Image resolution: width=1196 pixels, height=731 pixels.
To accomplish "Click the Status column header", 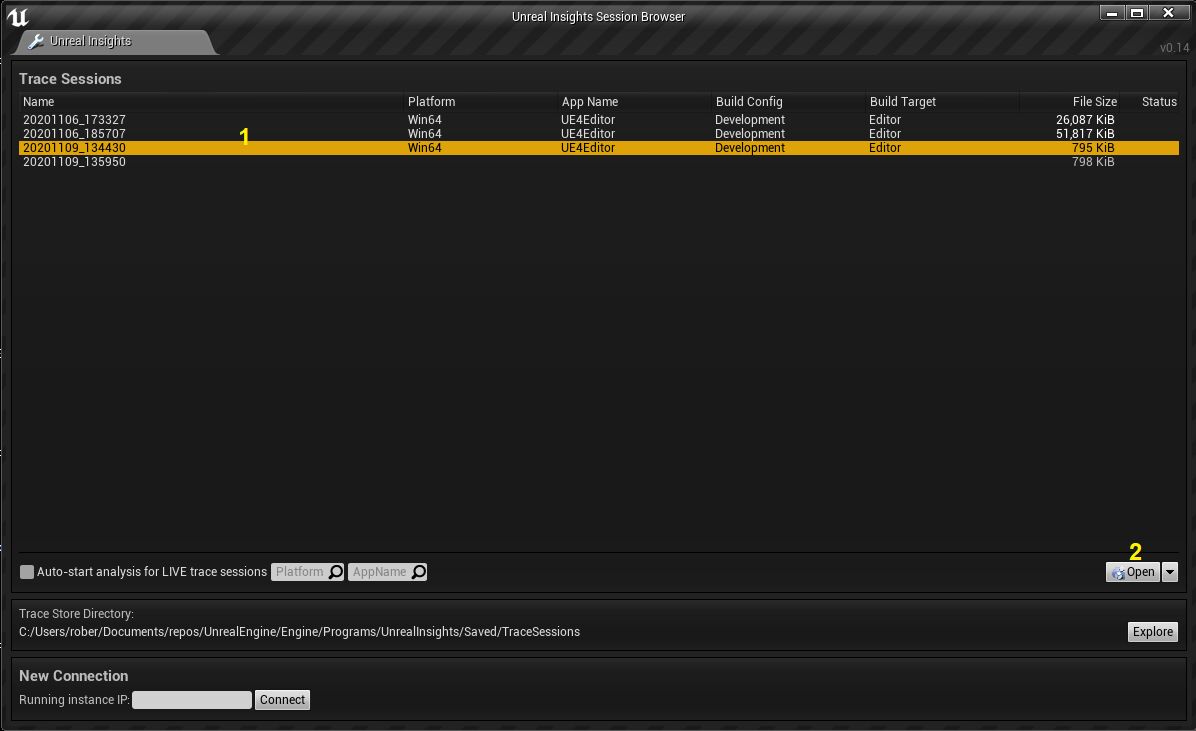I will pos(1158,101).
